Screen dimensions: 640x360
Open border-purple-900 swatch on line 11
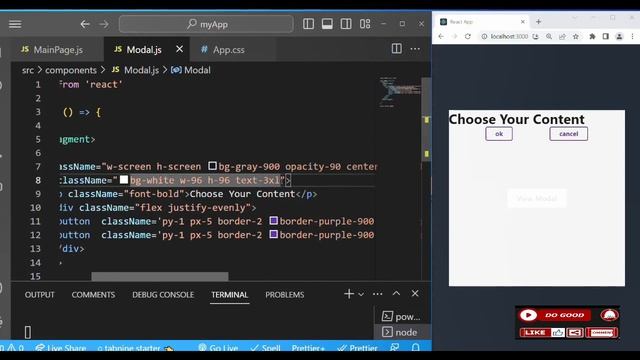(x=273, y=221)
